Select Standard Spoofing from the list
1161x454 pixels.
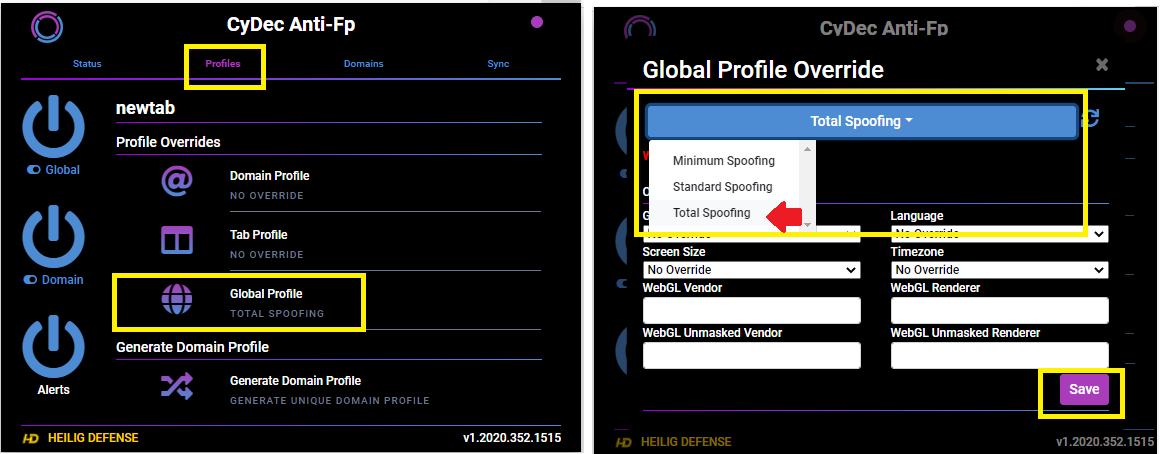coord(723,187)
